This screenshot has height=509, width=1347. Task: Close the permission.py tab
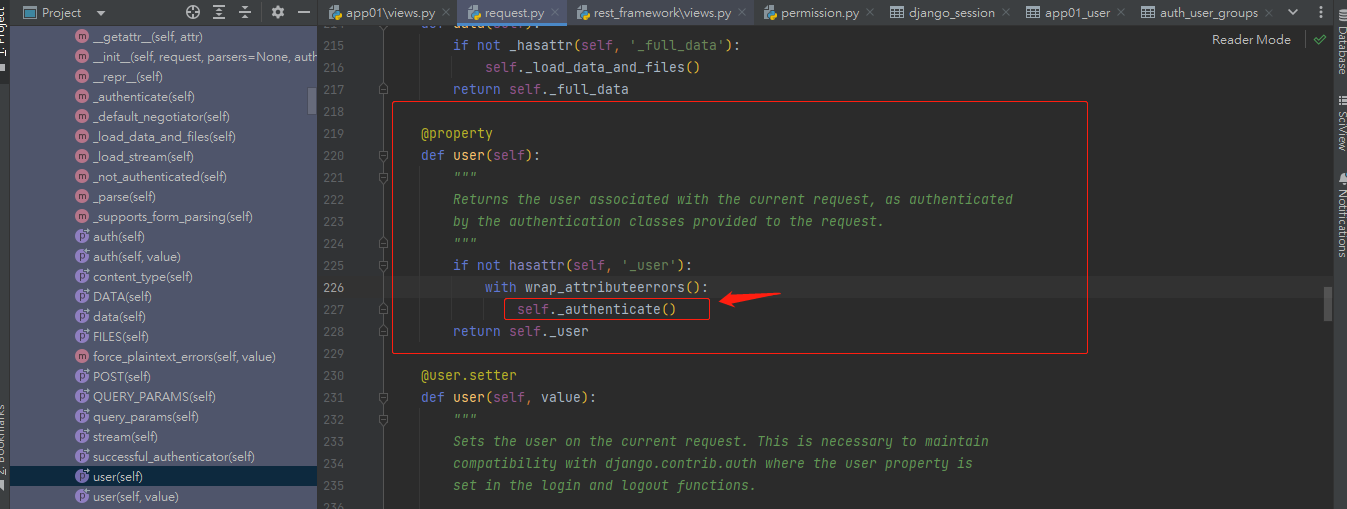coord(871,14)
